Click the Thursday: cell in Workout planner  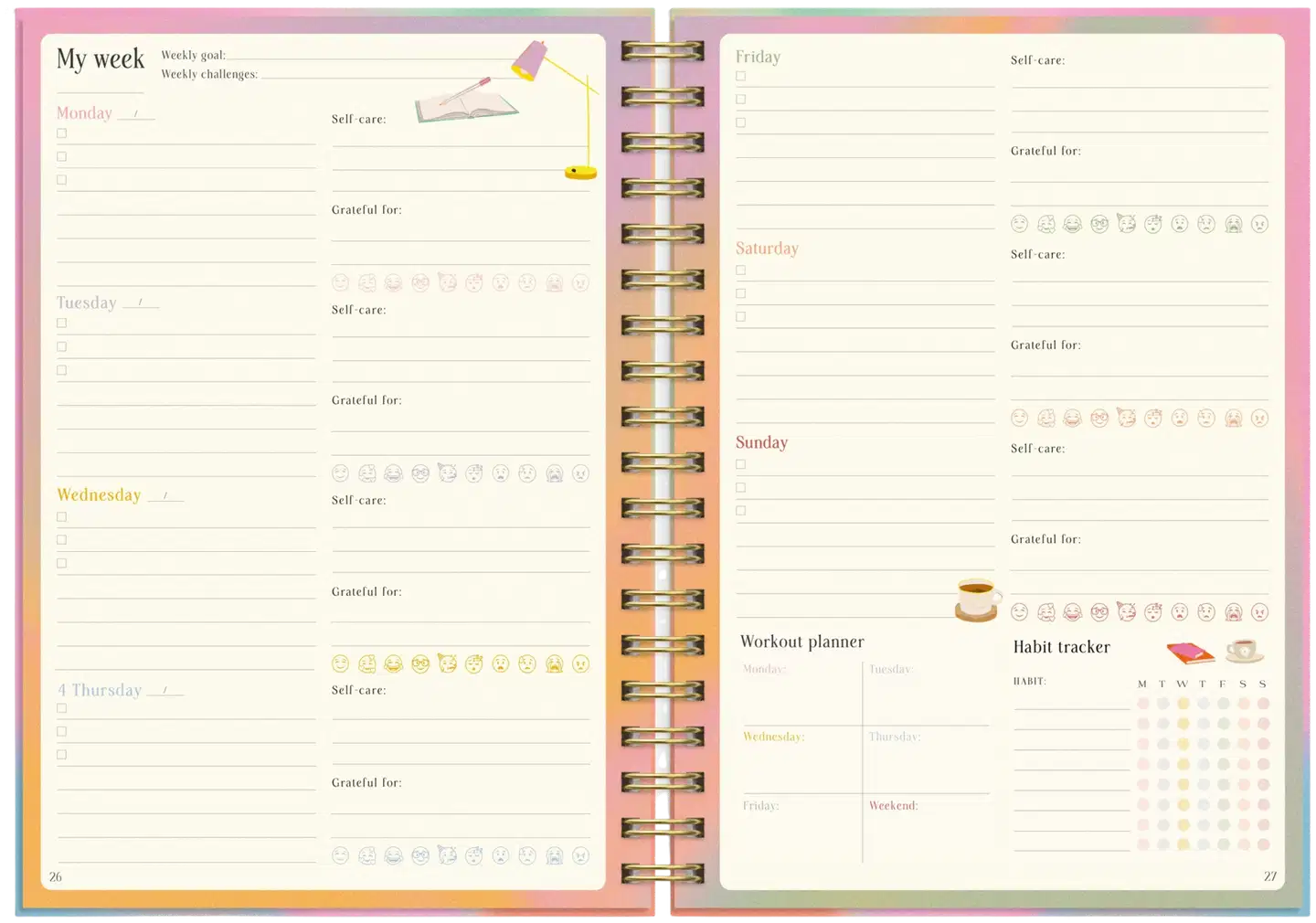926,760
